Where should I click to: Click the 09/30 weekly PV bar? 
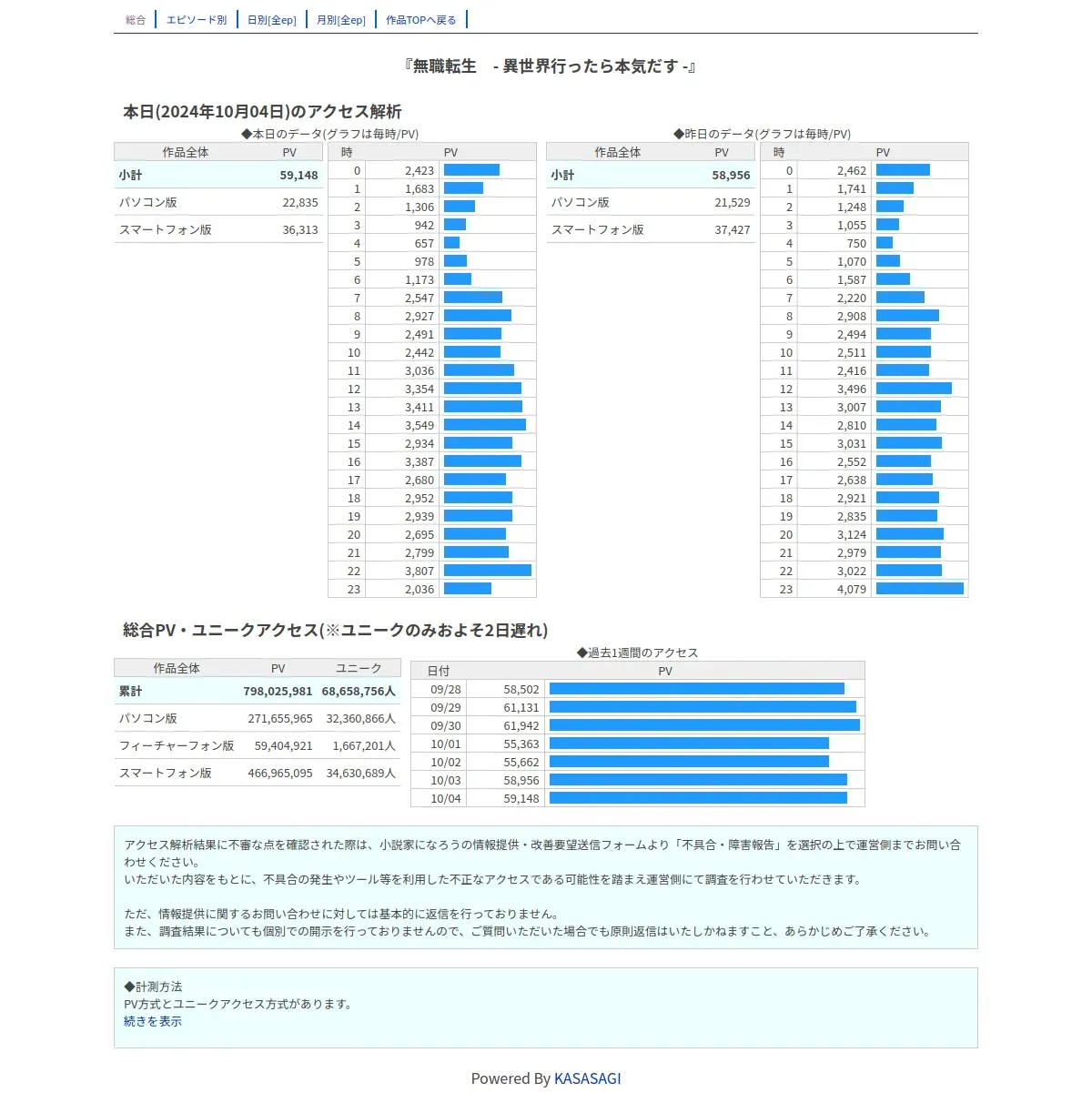click(x=704, y=725)
